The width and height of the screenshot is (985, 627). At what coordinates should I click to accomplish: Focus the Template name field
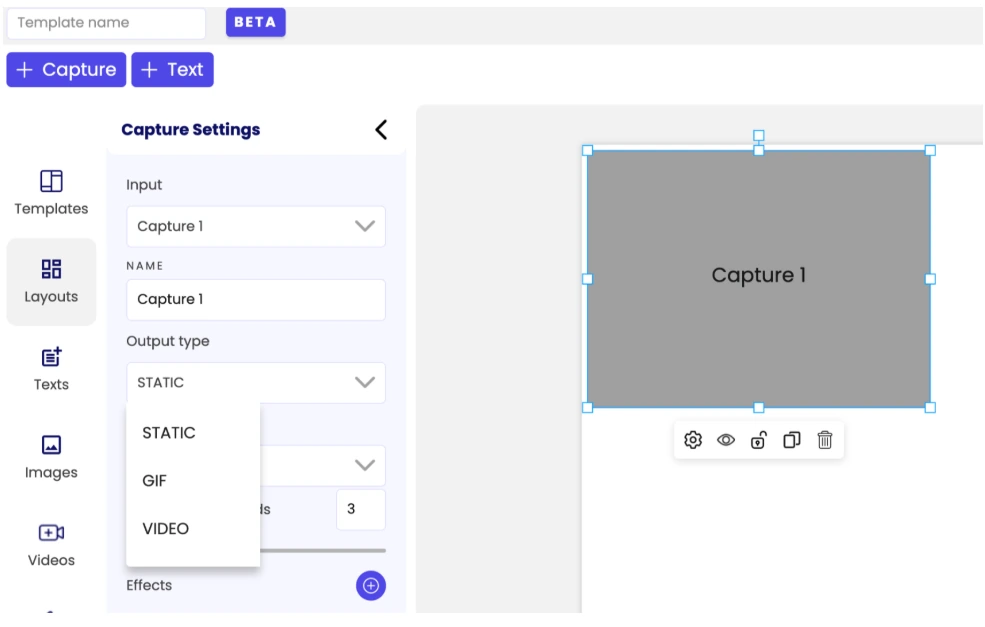point(106,23)
